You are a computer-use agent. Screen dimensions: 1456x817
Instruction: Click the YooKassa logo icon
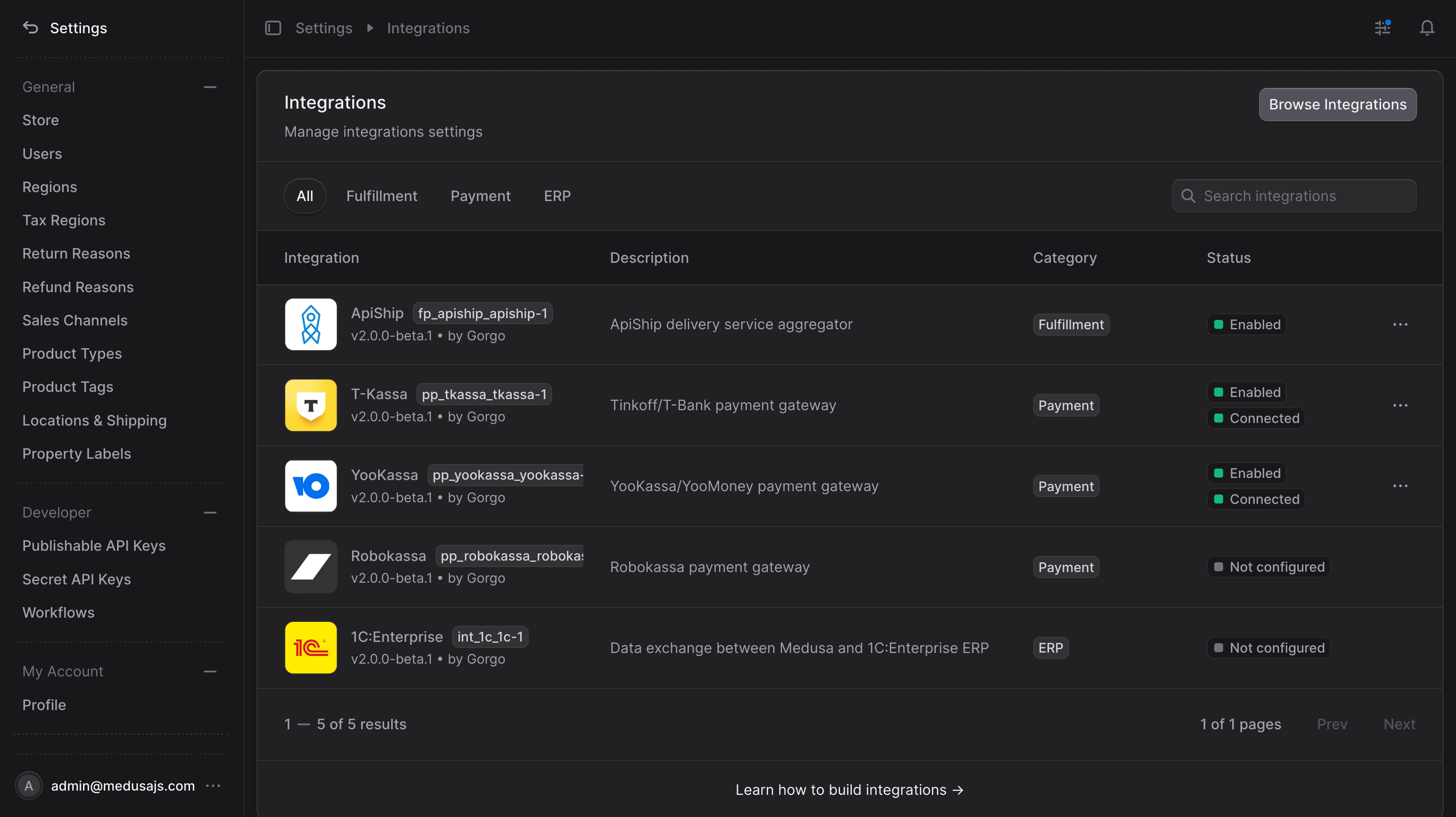coord(311,486)
